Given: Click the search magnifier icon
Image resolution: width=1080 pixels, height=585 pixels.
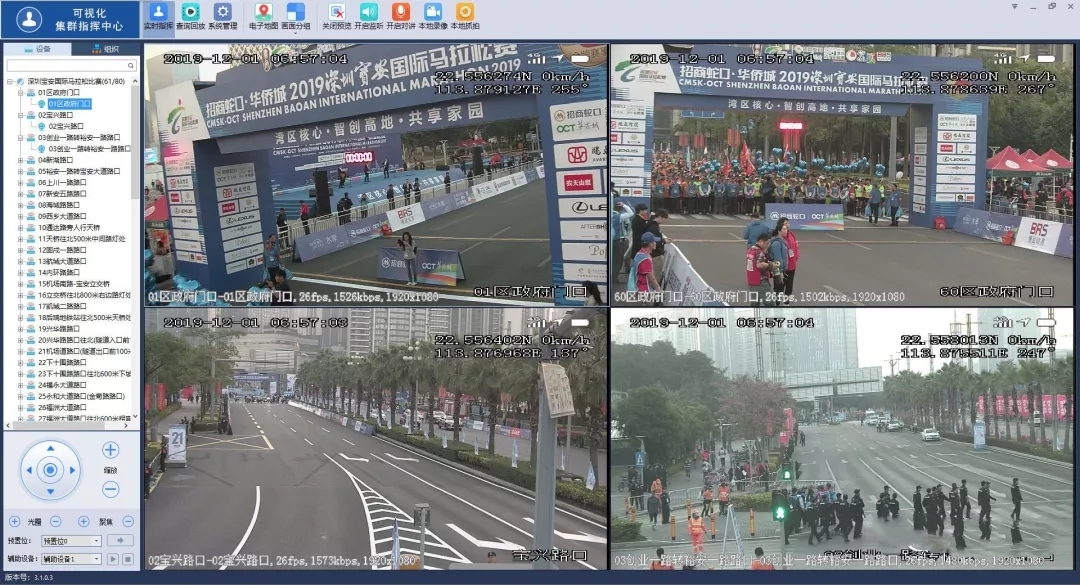Looking at the screenshot, I should (x=131, y=65).
